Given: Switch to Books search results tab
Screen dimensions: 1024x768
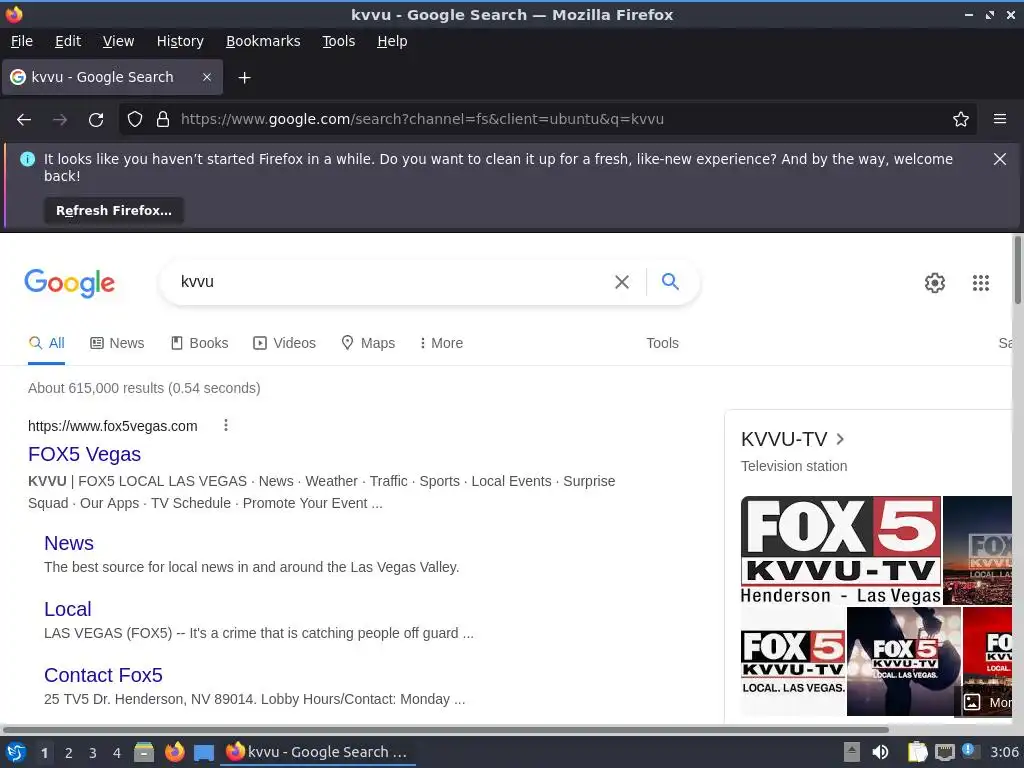Looking at the screenshot, I should tap(199, 343).
